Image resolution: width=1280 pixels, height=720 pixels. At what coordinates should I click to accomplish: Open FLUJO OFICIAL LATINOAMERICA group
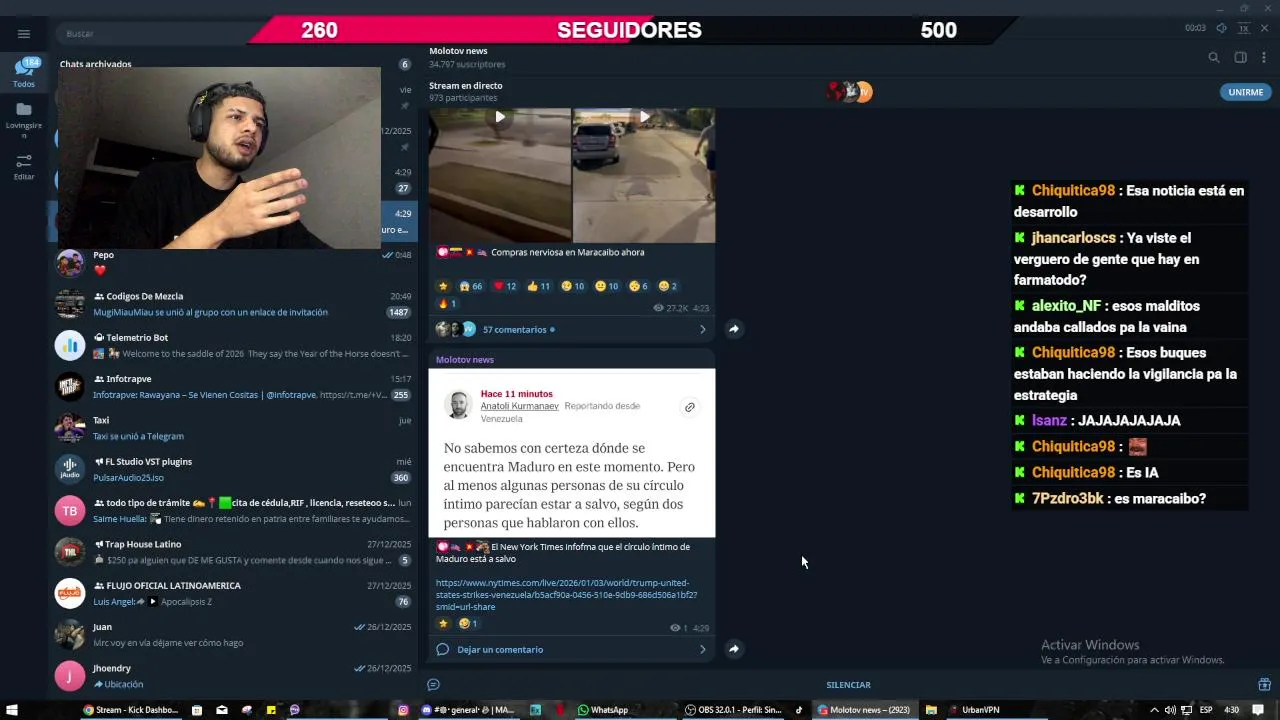tap(233, 593)
